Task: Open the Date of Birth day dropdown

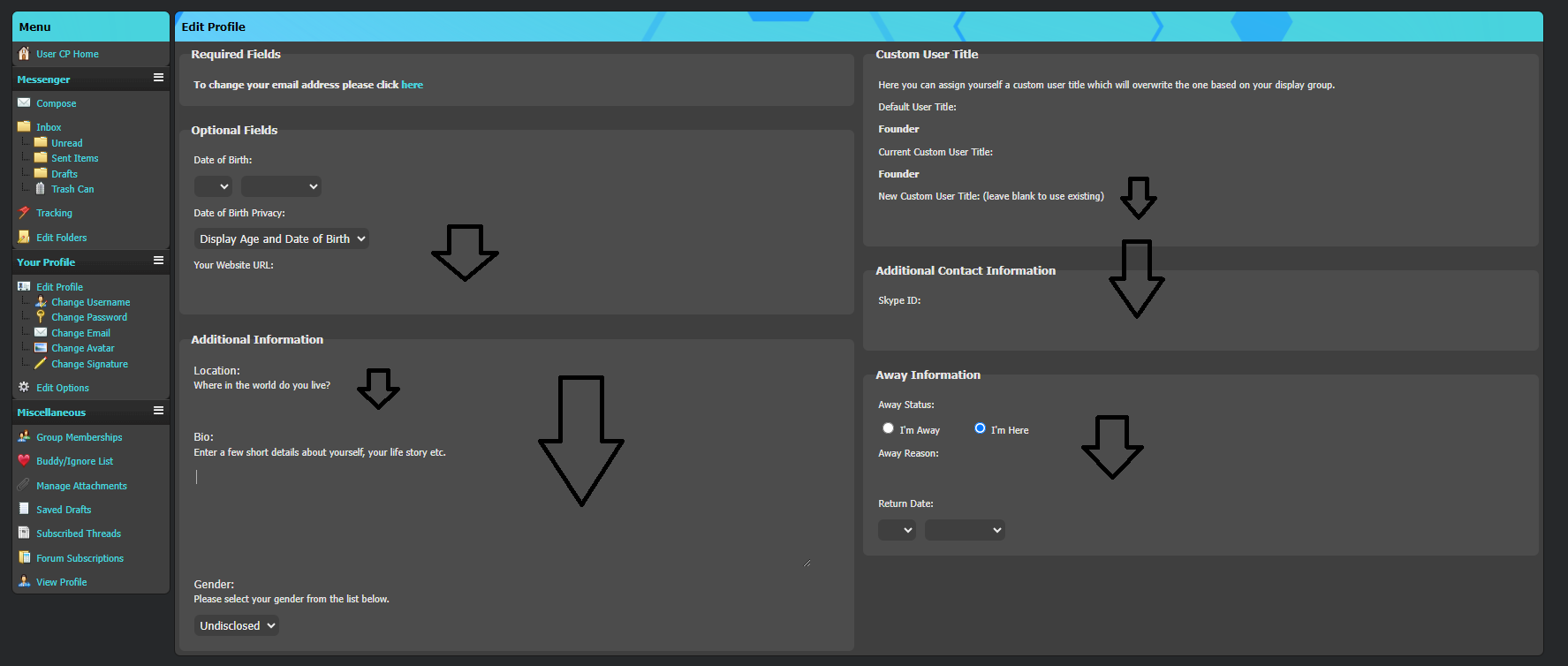Action: pos(213,186)
